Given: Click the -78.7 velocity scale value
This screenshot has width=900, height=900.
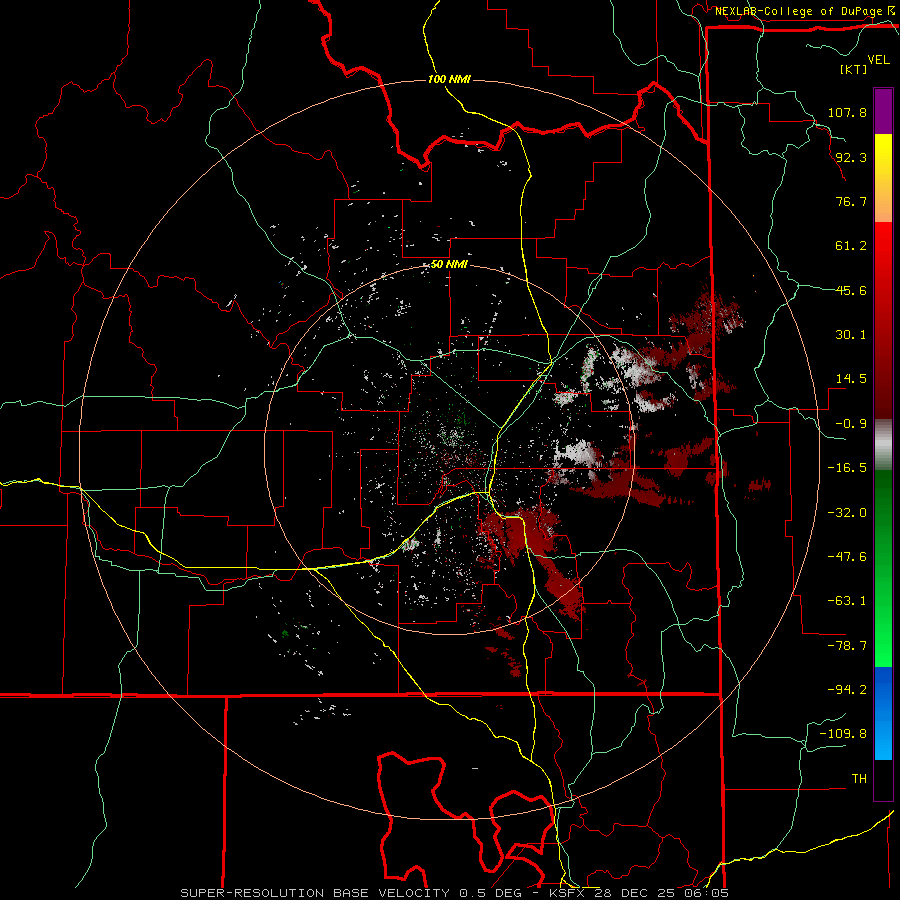Looking at the screenshot, I should [847, 646].
